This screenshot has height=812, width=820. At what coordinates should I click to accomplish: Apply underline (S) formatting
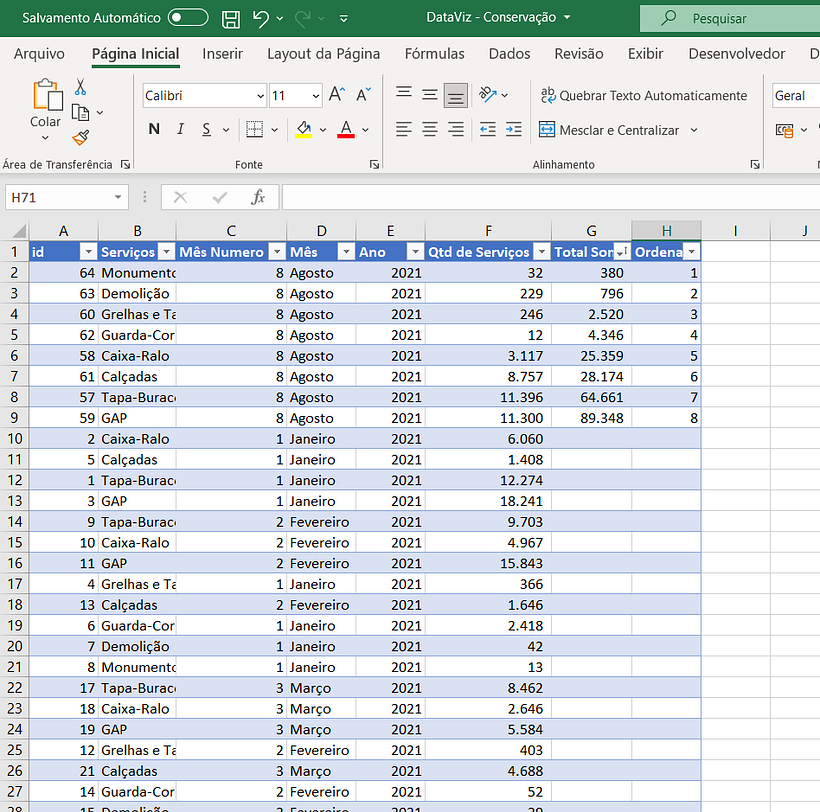[x=207, y=129]
